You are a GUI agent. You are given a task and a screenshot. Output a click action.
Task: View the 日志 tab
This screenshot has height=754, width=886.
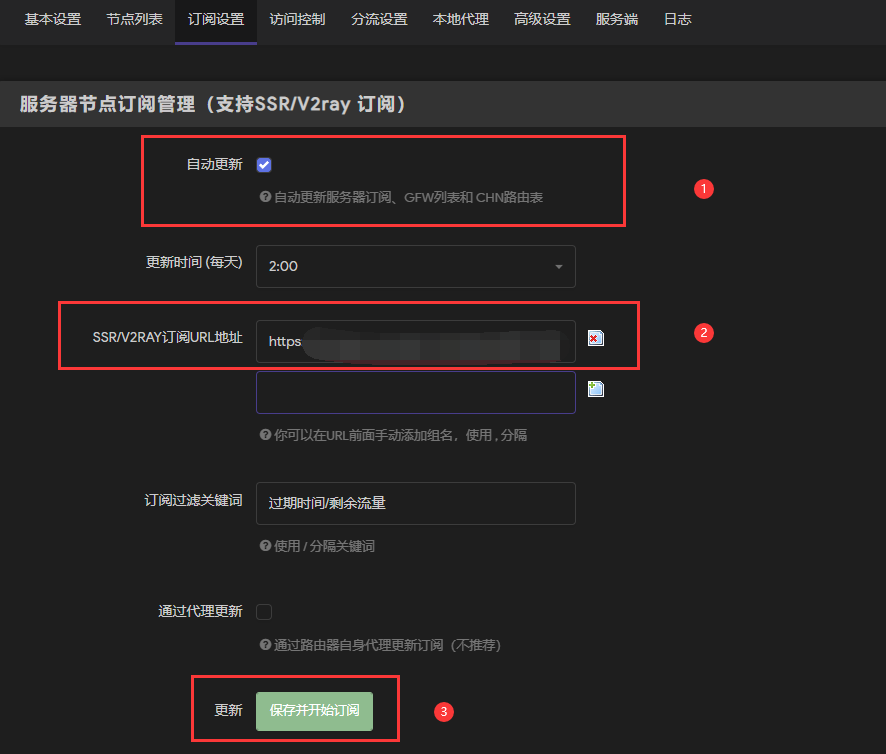[677, 19]
